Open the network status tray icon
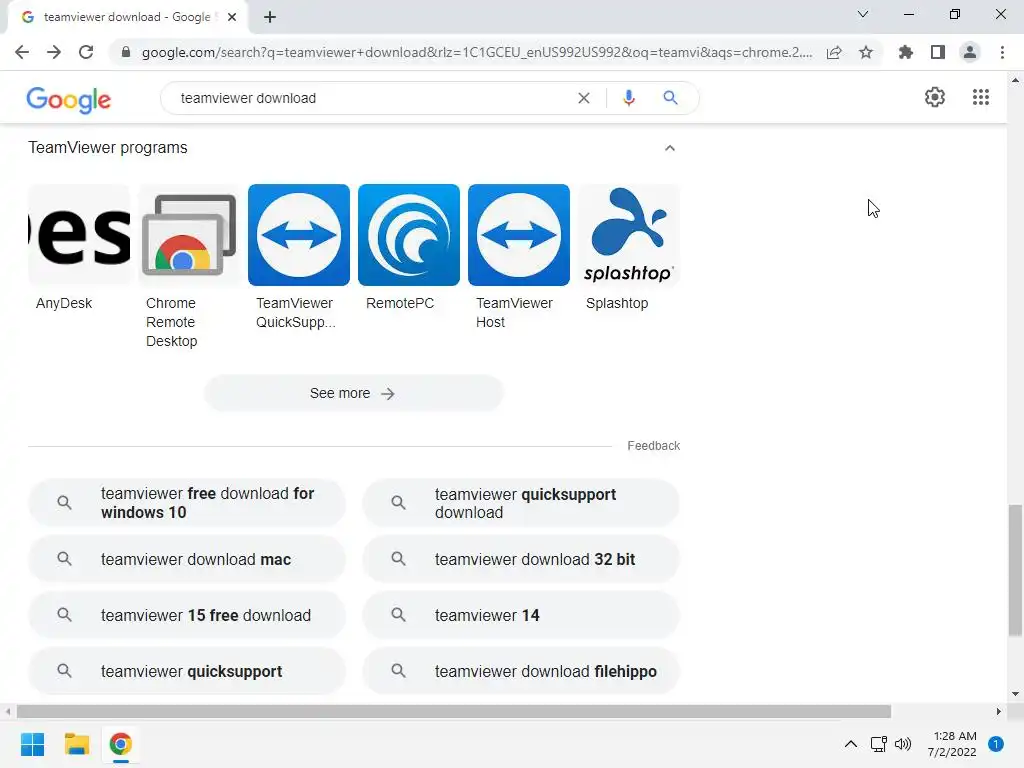 pyautogui.click(x=878, y=744)
